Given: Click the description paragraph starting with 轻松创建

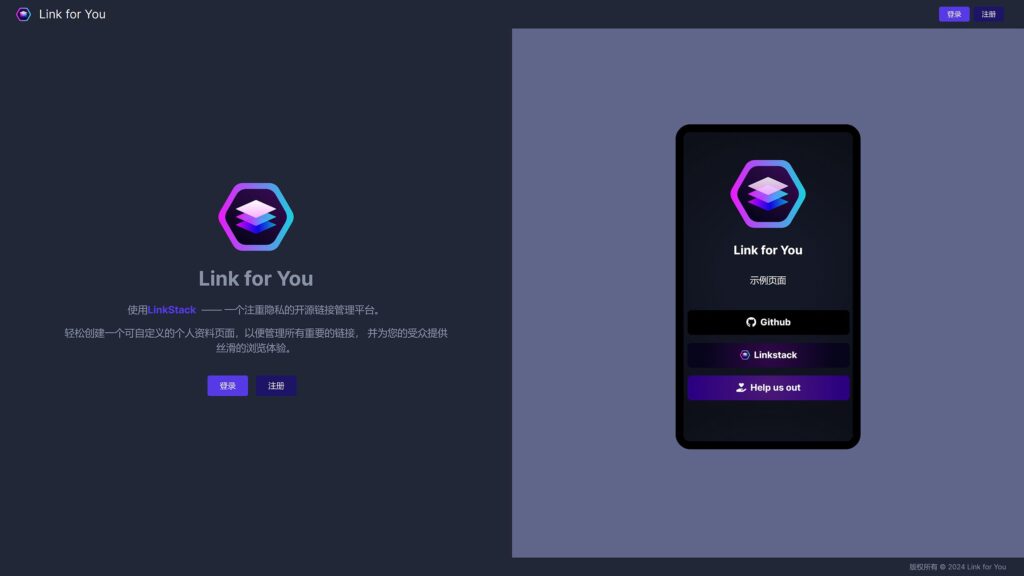Looking at the screenshot, I should pyautogui.click(x=256, y=340).
